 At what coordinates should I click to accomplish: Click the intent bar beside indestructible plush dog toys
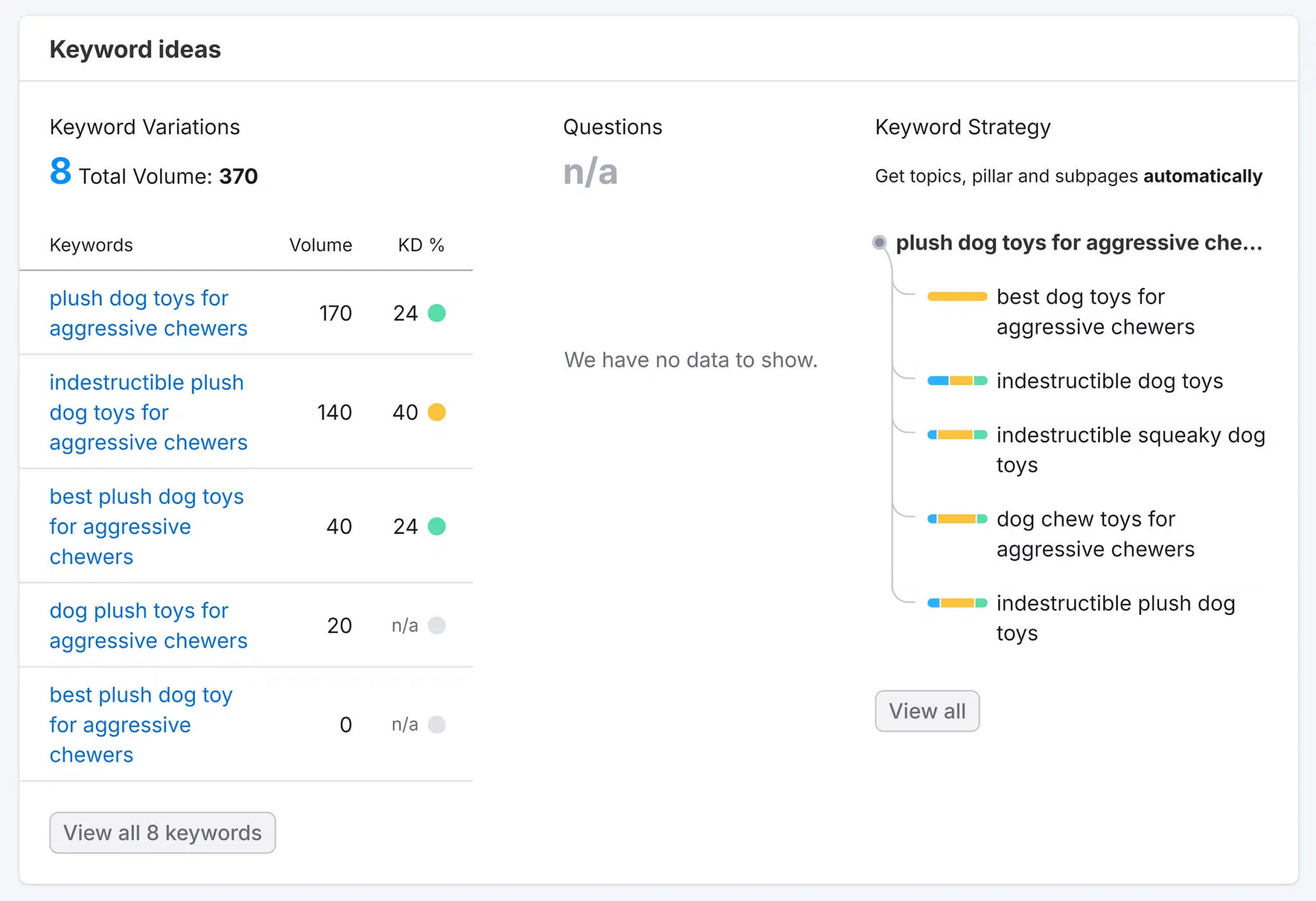[x=956, y=603]
